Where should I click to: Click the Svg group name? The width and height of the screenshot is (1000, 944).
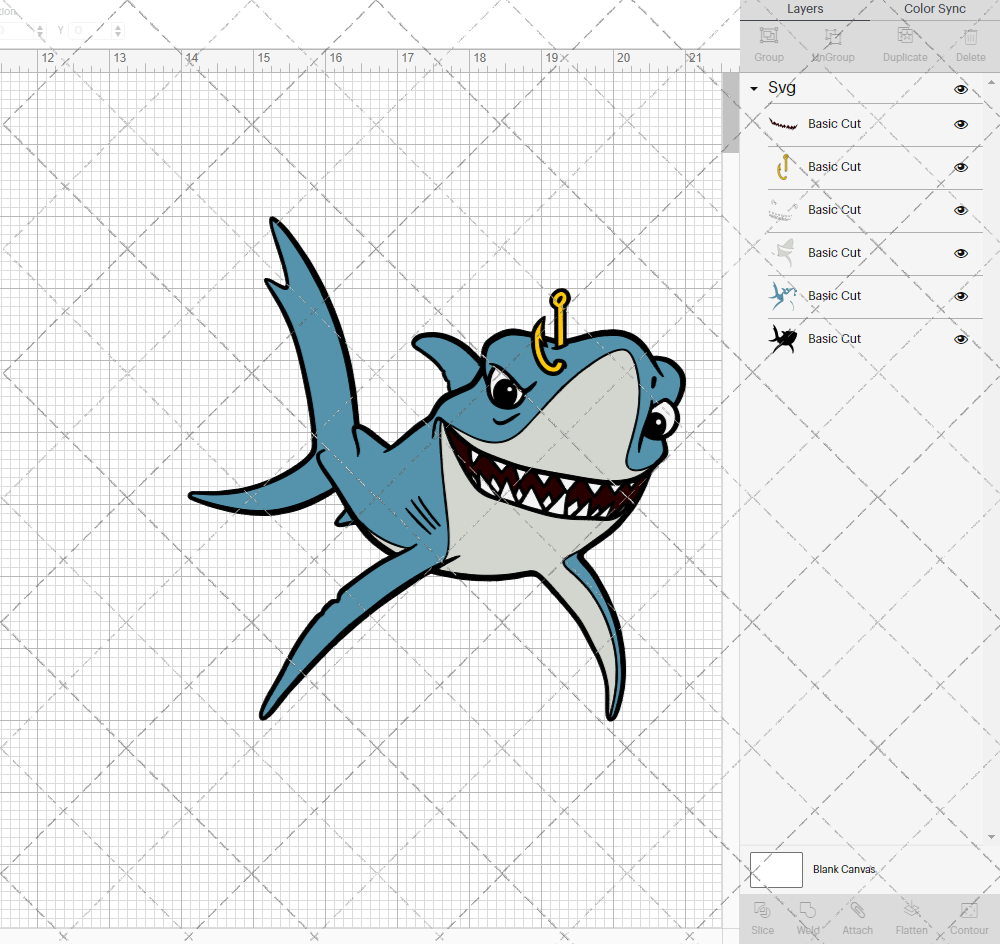[x=781, y=87]
